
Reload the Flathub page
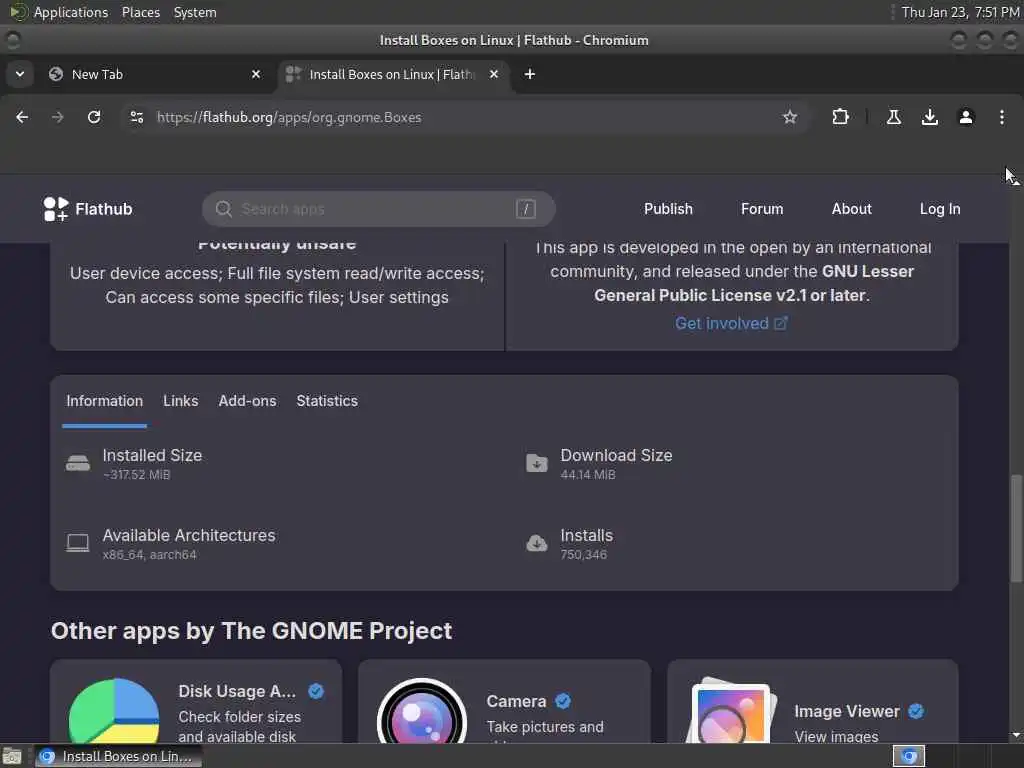tap(94, 117)
